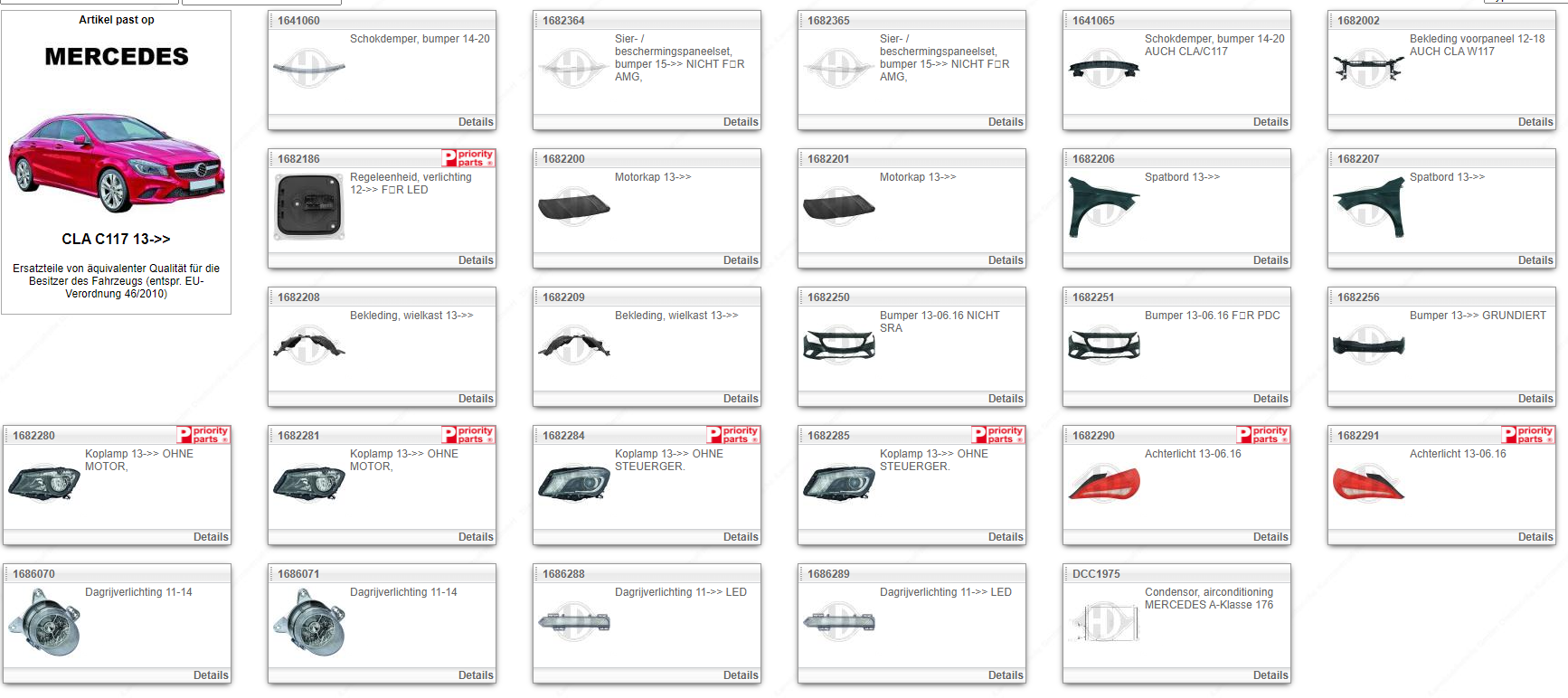This screenshot has width=1568, height=698.
Task: Open Details for Motorkap item 1682200
Action: 740,260
